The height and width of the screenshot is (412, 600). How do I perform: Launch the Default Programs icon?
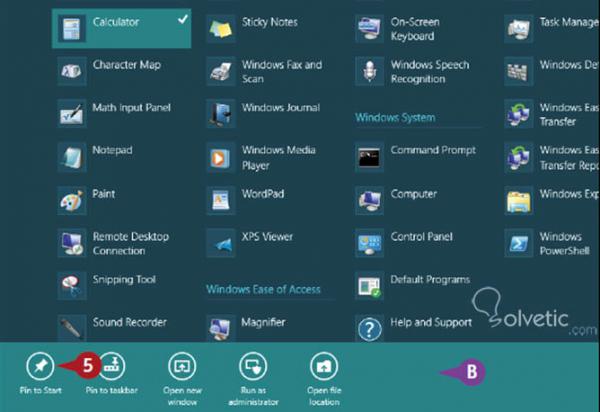click(369, 286)
